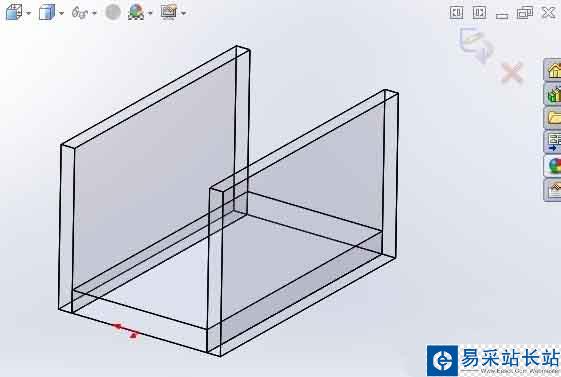Restore down the document window

coord(525,13)
